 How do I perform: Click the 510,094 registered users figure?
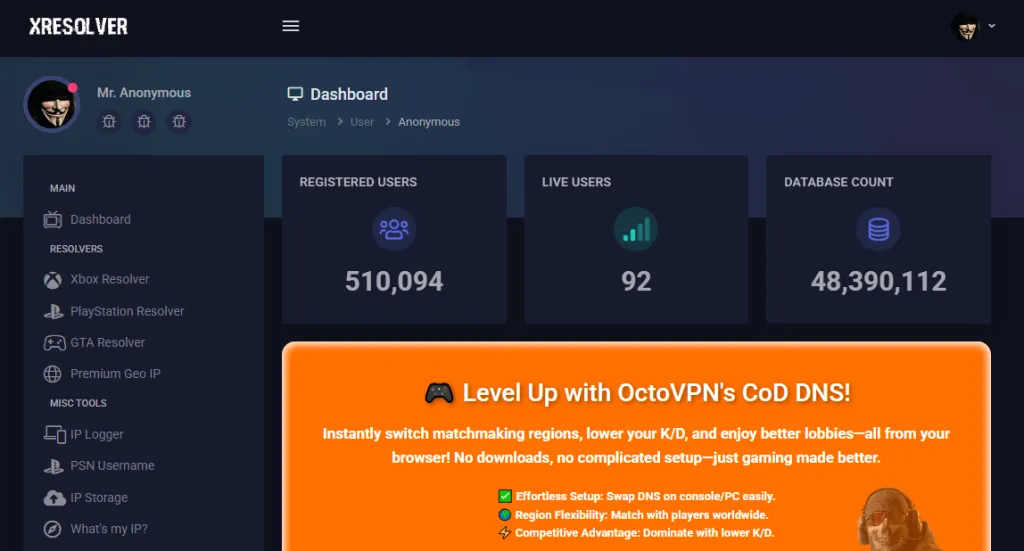click(394, 281)
